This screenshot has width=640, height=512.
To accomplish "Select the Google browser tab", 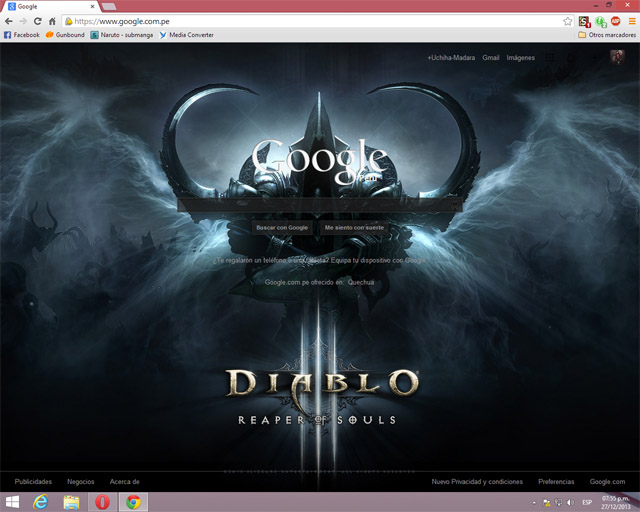I will pos(51,7).
